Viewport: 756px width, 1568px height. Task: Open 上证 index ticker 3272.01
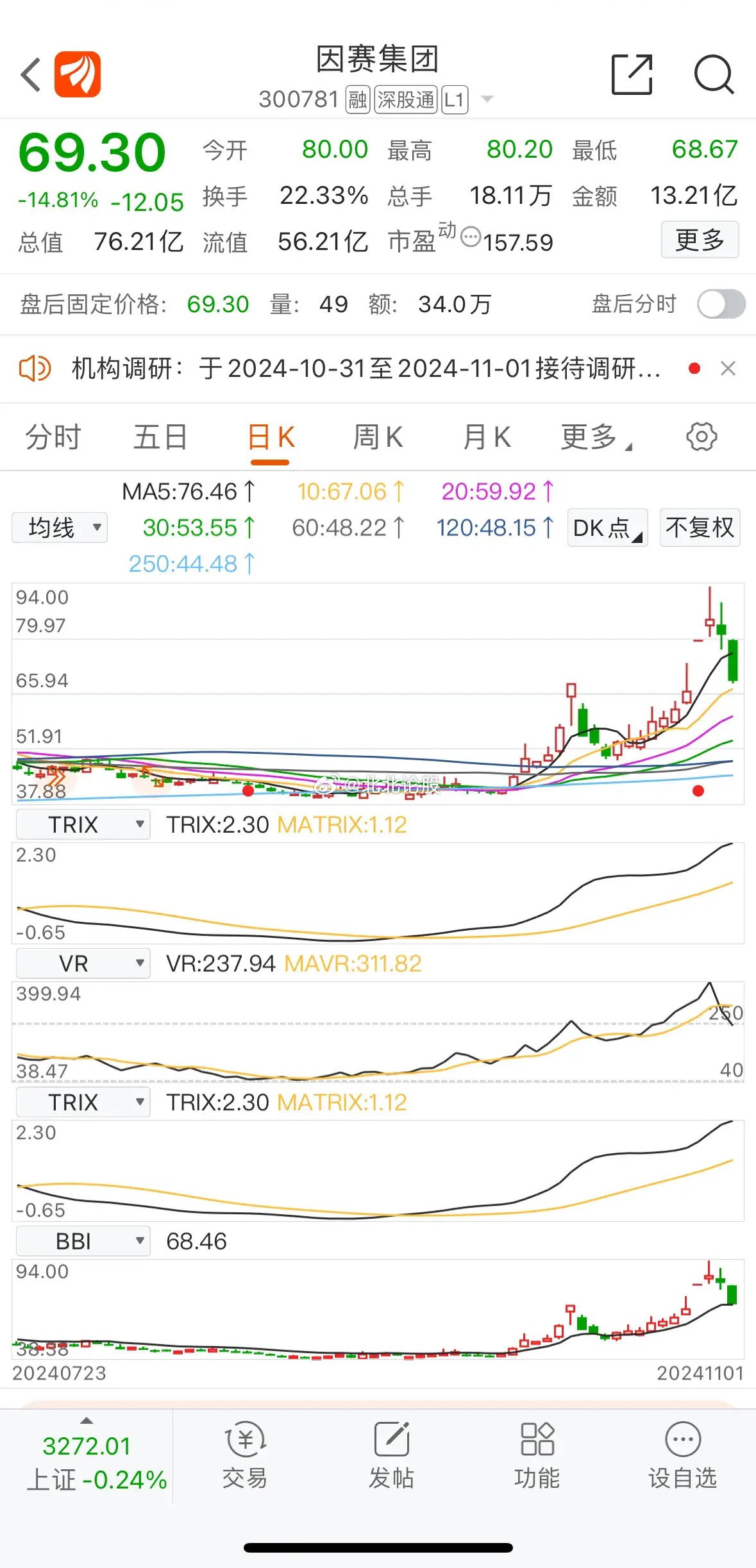click(x=87, y=1446)
